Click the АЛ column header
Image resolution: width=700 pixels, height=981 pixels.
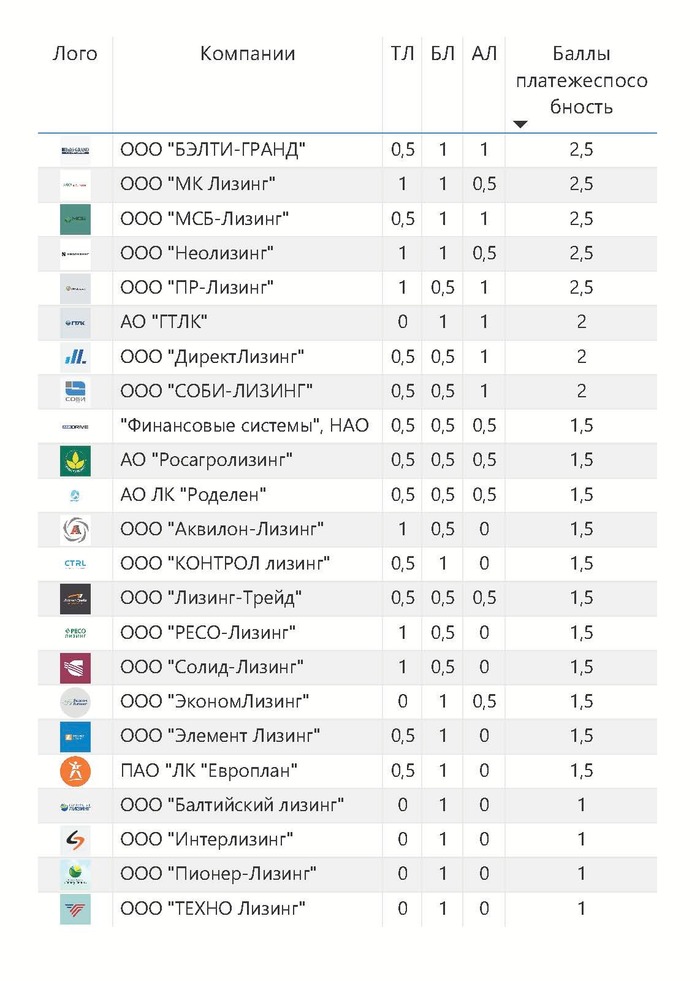click(x=484, y=54)
